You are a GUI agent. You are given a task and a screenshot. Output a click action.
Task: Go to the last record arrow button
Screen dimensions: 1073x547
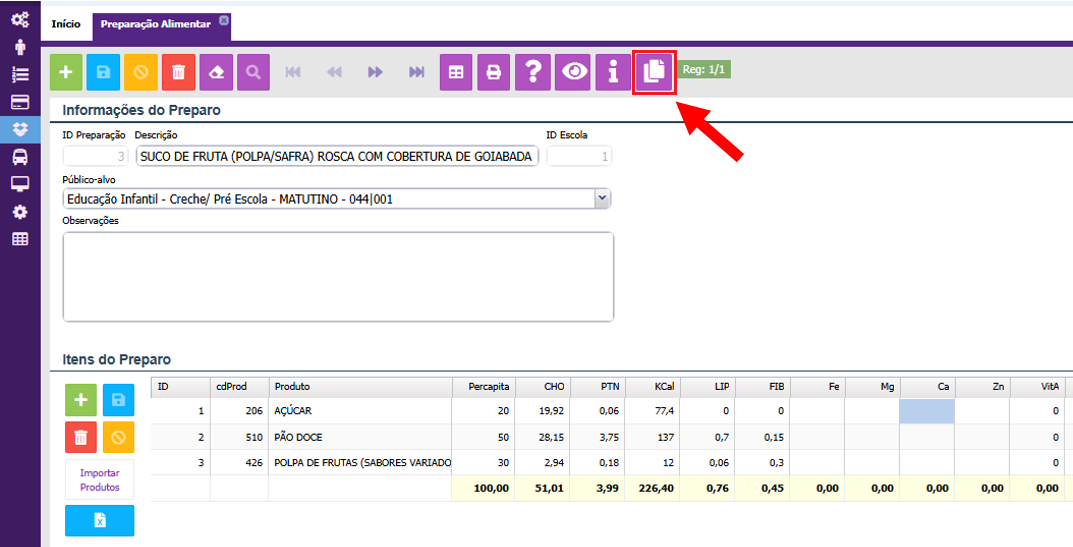coord(417,72)
